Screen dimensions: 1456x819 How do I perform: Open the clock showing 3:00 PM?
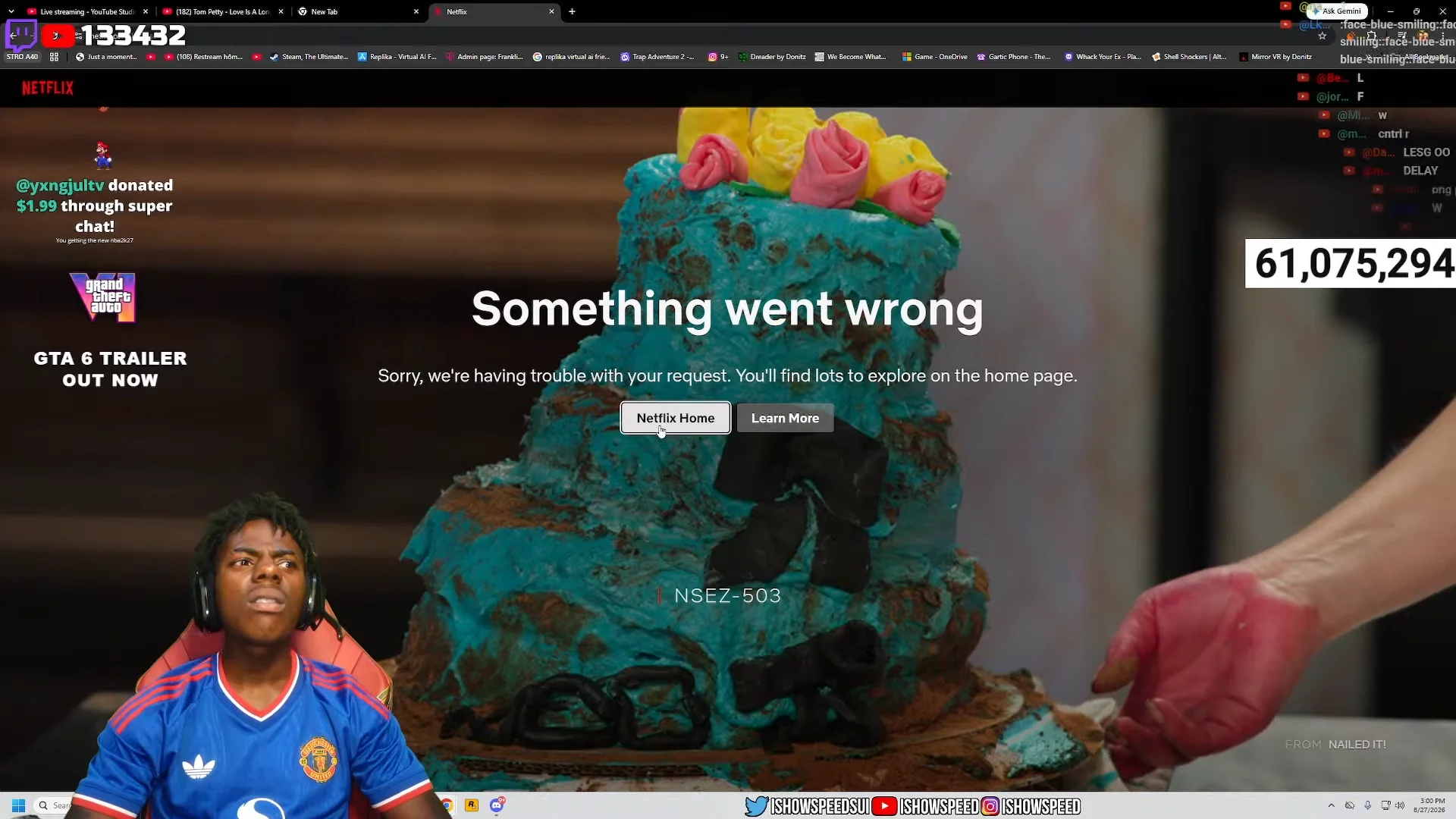[x=1431, y=805]
